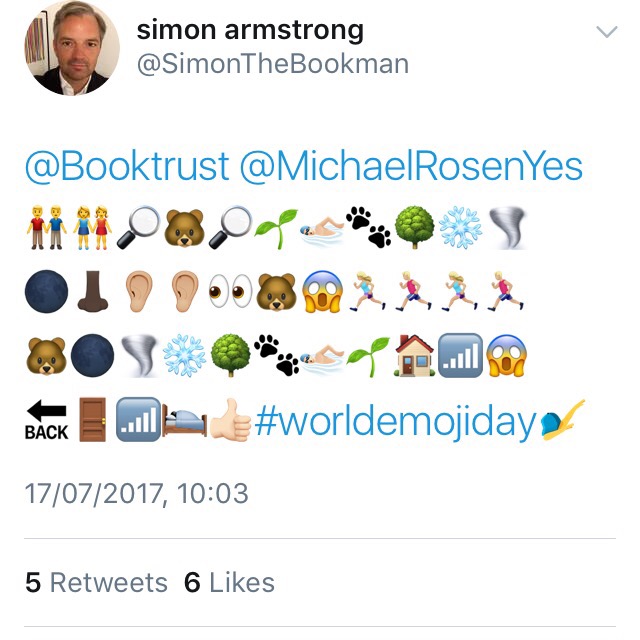Click the simon armstrong display name
Viewport: 640px width, 640px height.
click(250, 30)
